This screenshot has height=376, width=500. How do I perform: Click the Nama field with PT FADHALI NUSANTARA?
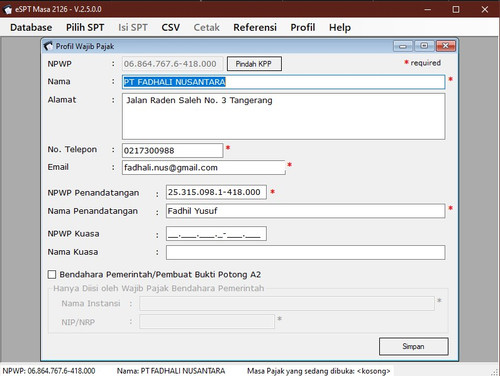(x=283, y=82)
